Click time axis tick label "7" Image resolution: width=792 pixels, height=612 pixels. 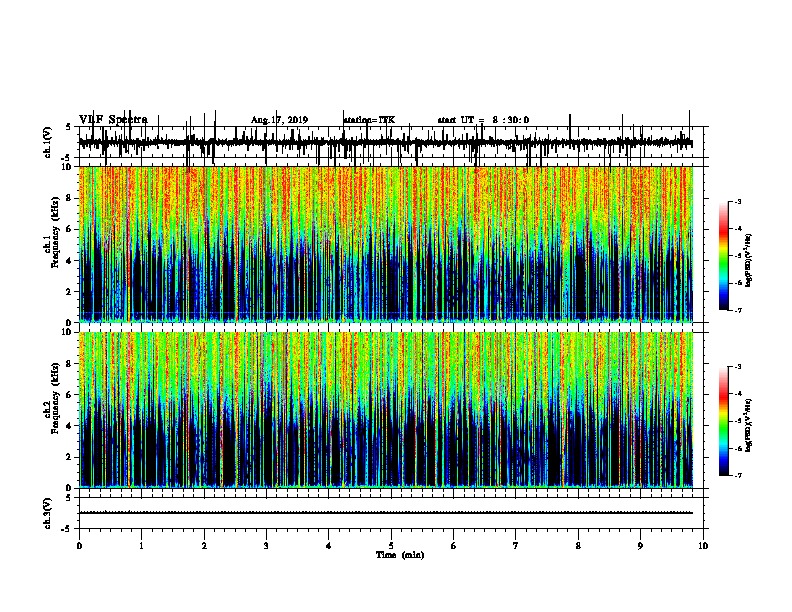(x=516, y=546)
